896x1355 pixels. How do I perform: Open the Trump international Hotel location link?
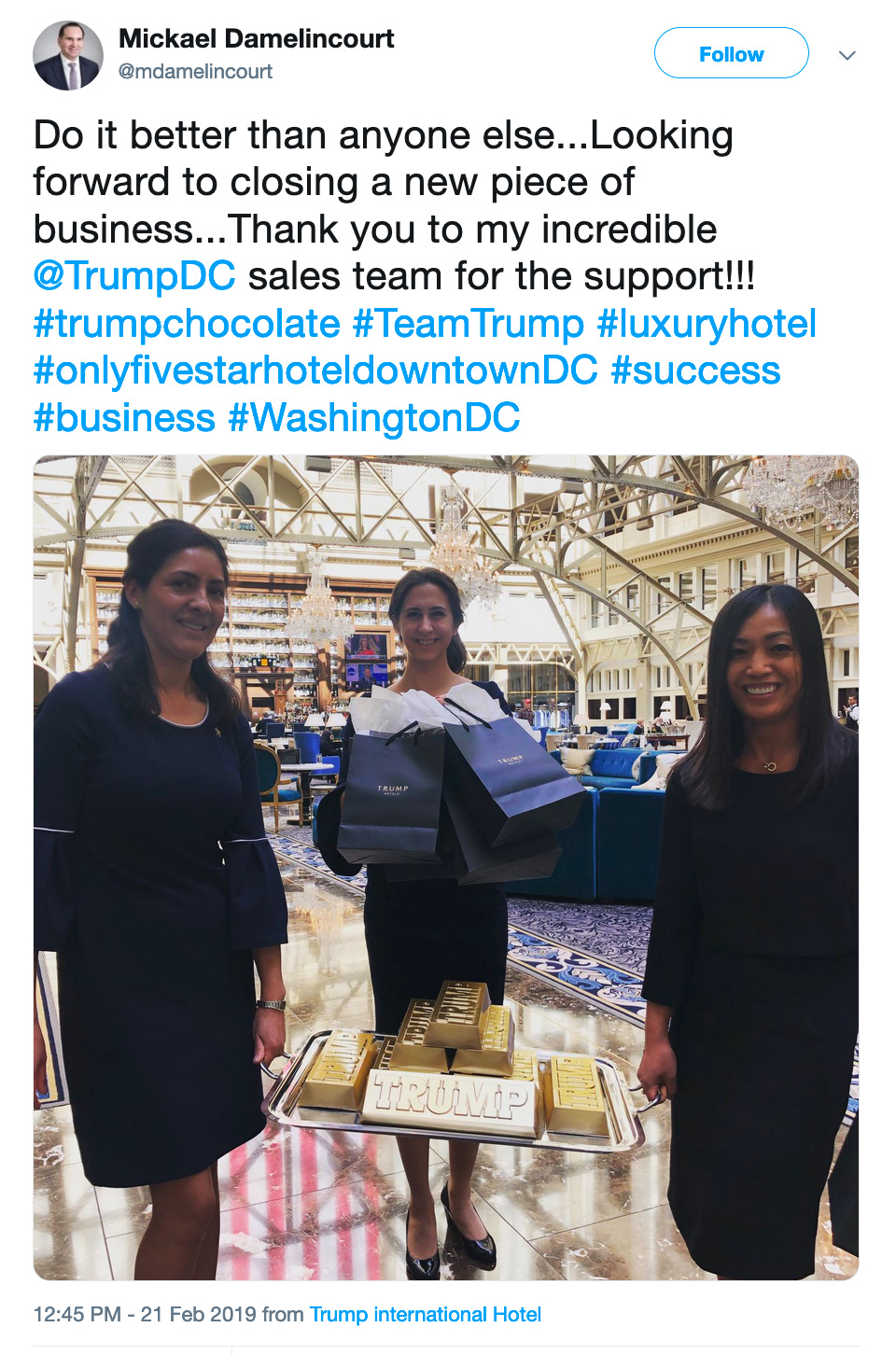426,1314
